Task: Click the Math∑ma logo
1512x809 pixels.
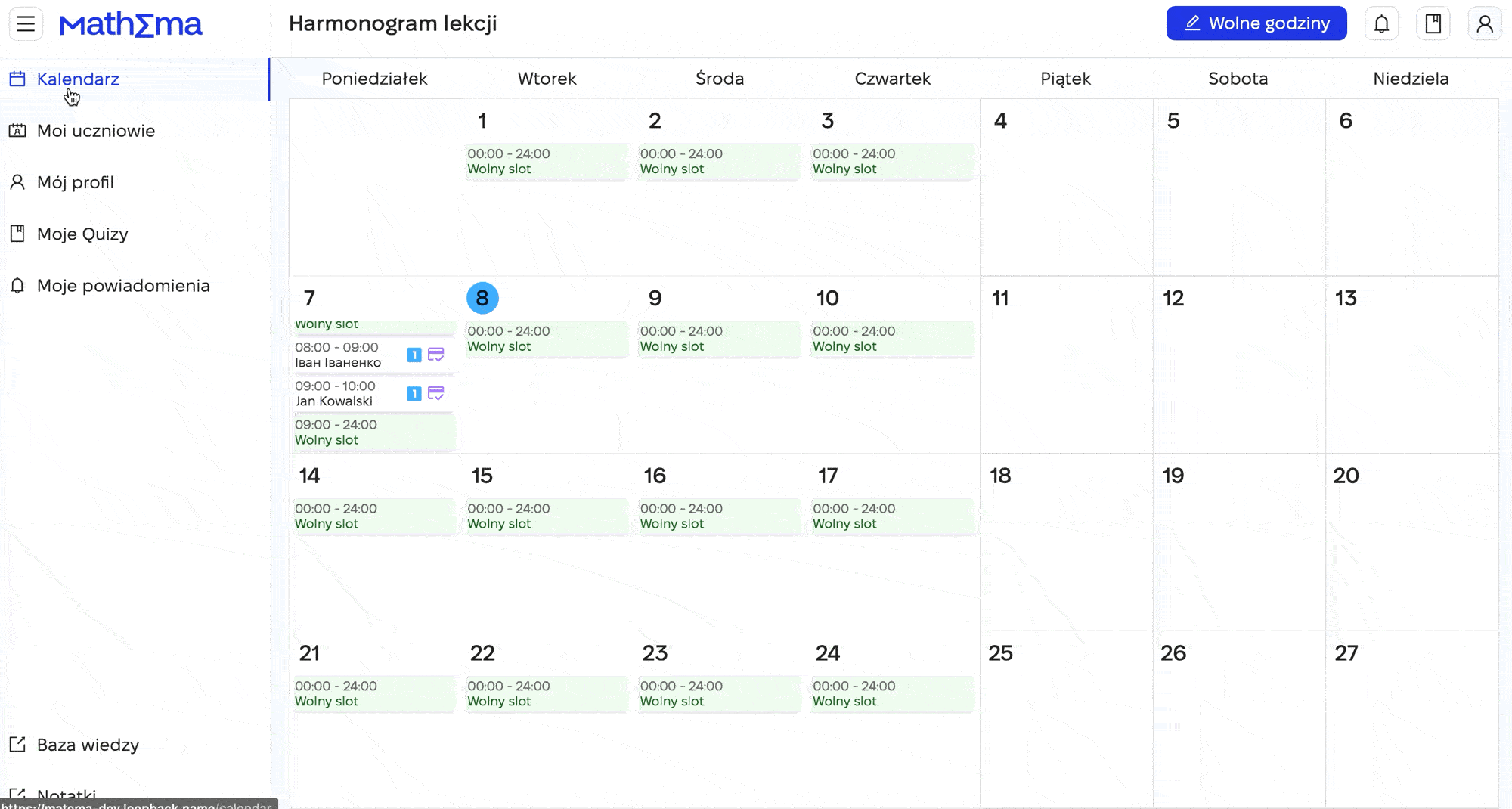Action: click(131, 24)
